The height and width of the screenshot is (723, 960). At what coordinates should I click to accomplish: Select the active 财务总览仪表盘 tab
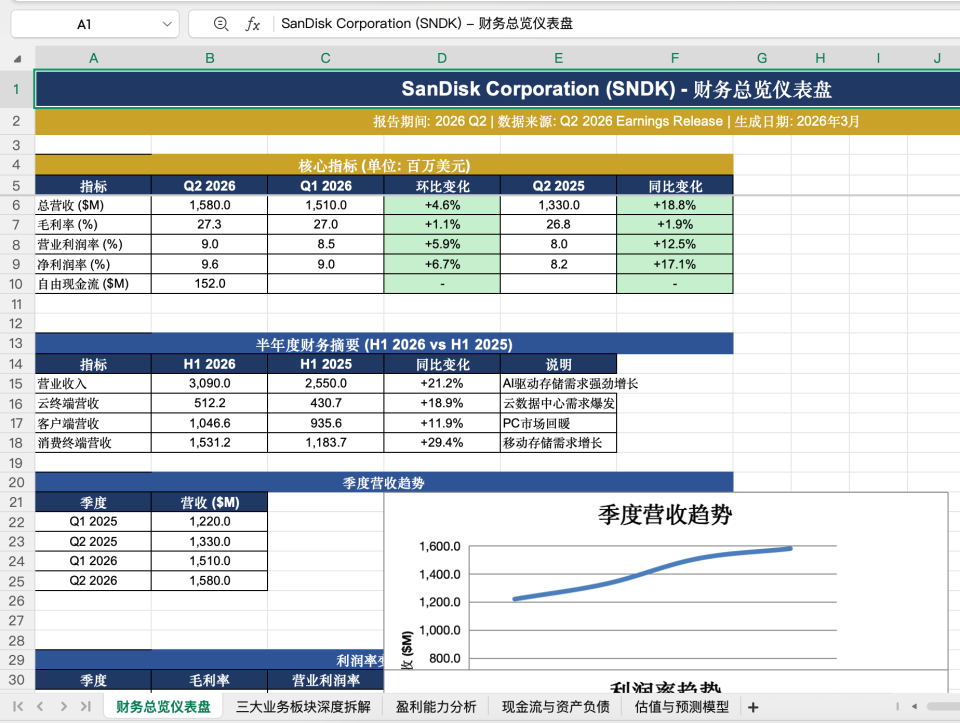coord(162,706)
